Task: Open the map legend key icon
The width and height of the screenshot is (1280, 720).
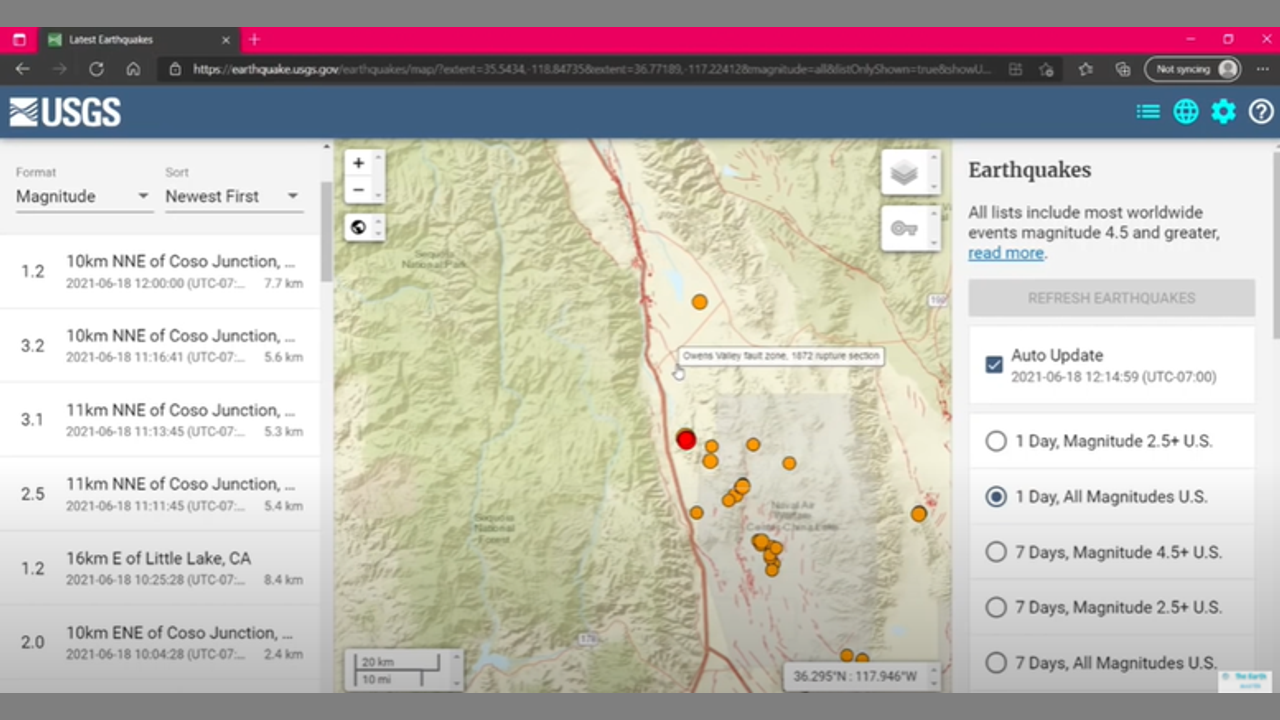Action: 904,229
